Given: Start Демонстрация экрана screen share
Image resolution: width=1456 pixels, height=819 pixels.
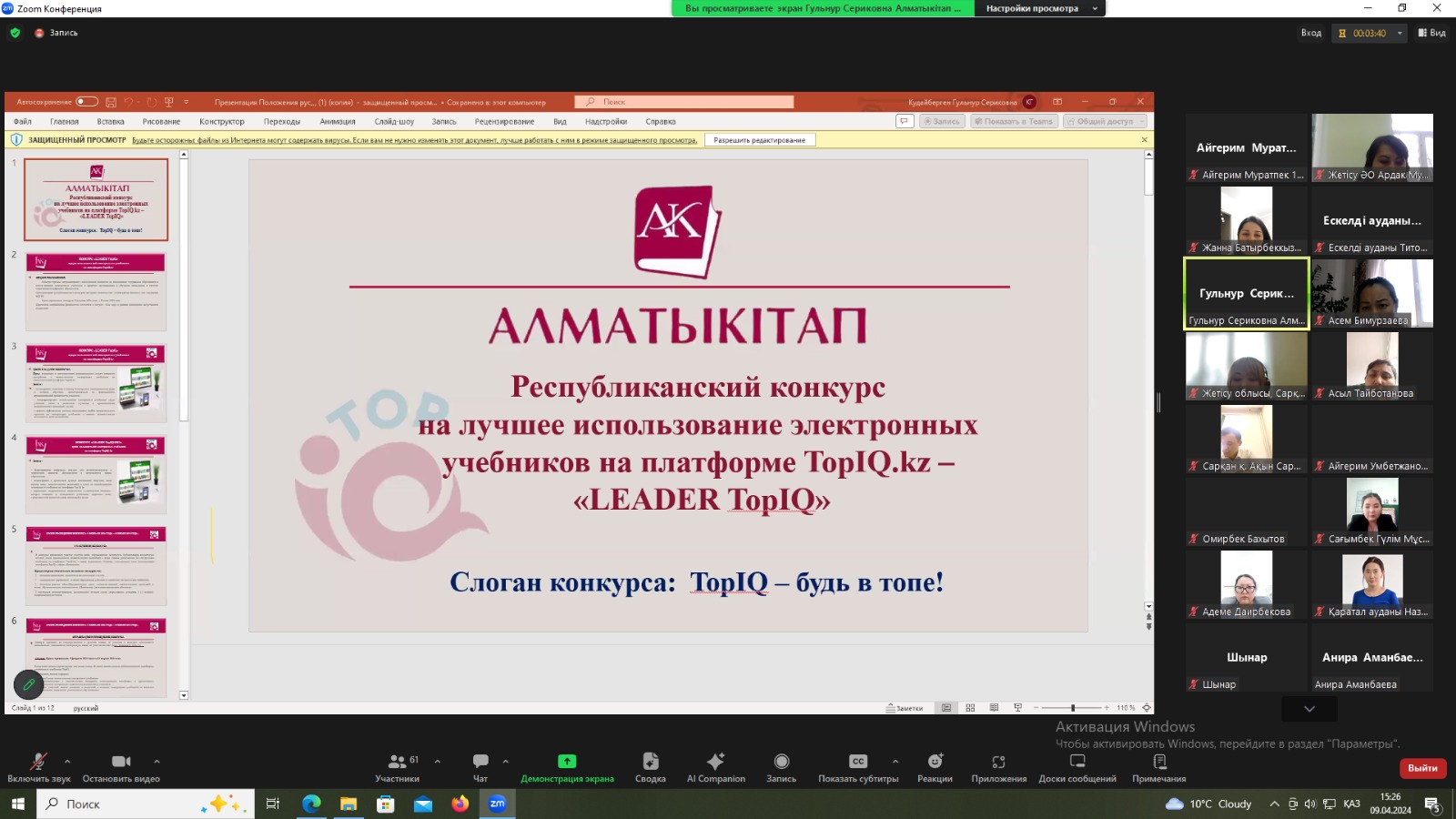Looking at the screenshot, I should click(567, 767).
